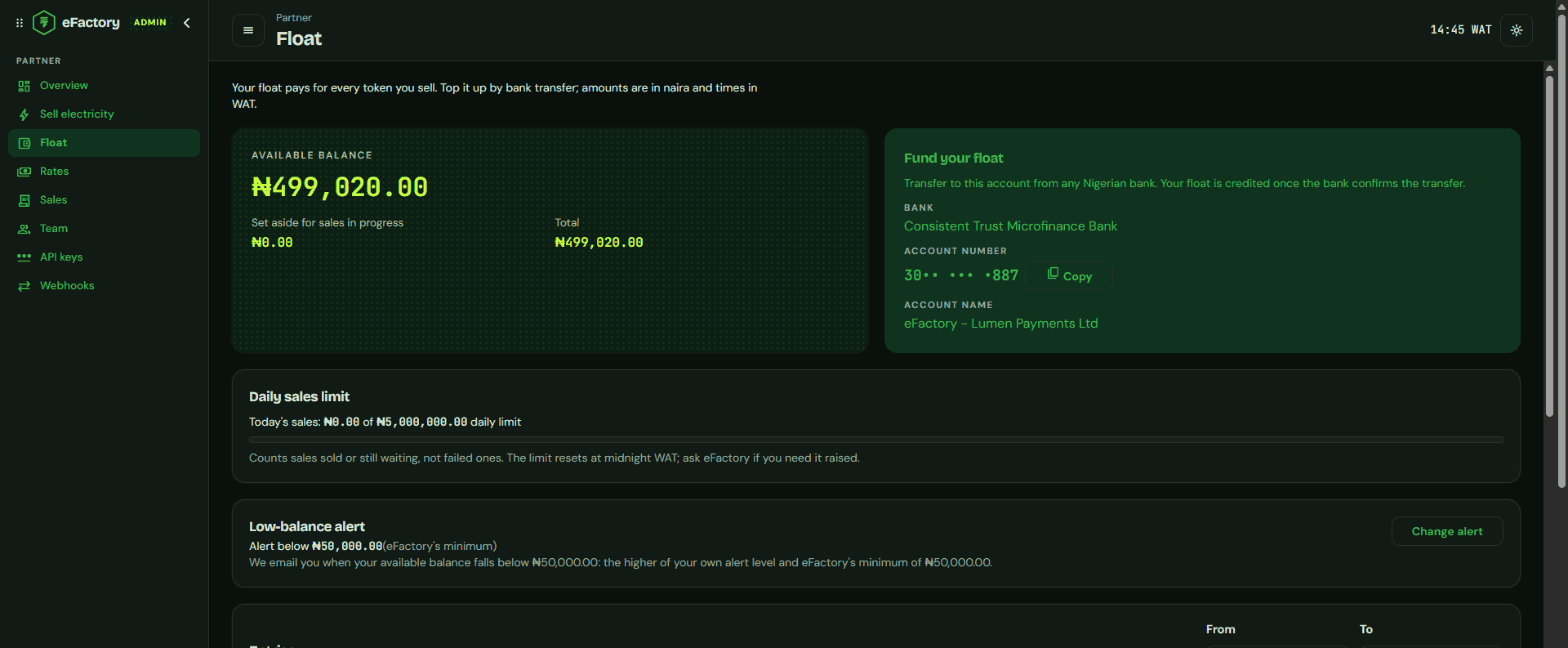Click the Sales receipt icon
The width and height of the screenshot is (1568, 648).
coord(24,200)
